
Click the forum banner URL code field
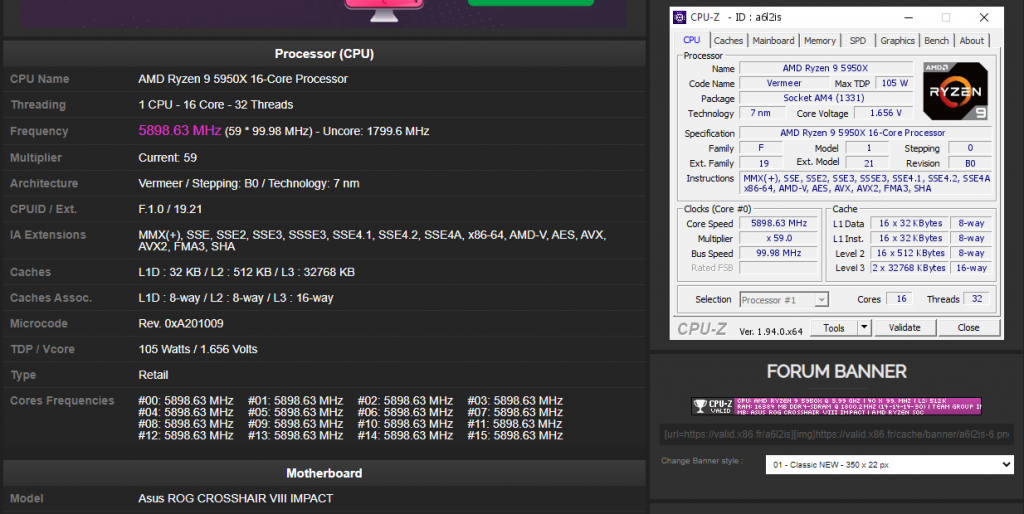click(837, 434)
